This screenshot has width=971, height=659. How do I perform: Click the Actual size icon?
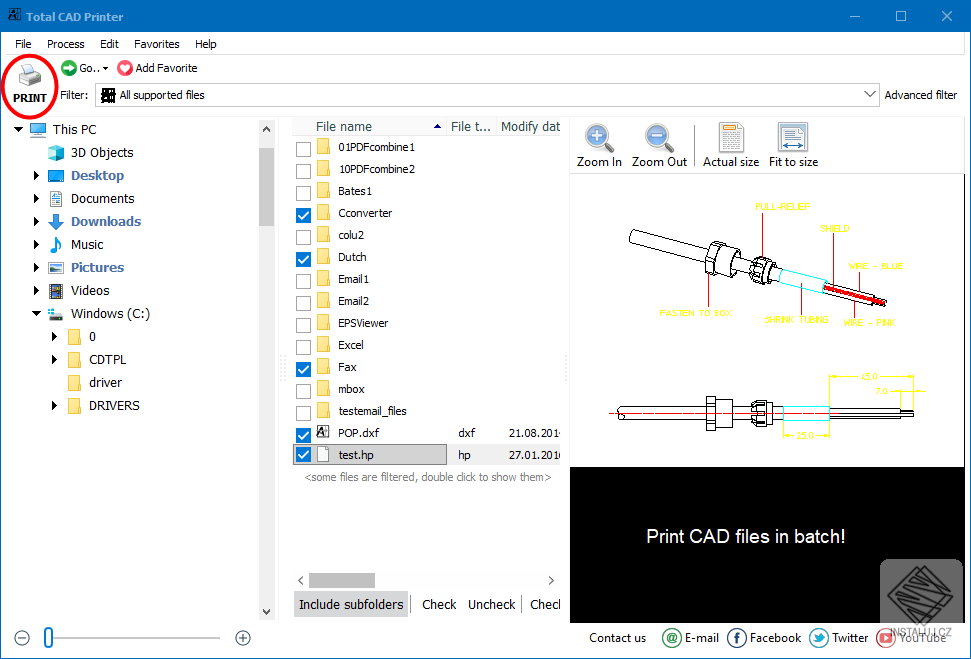731,137
